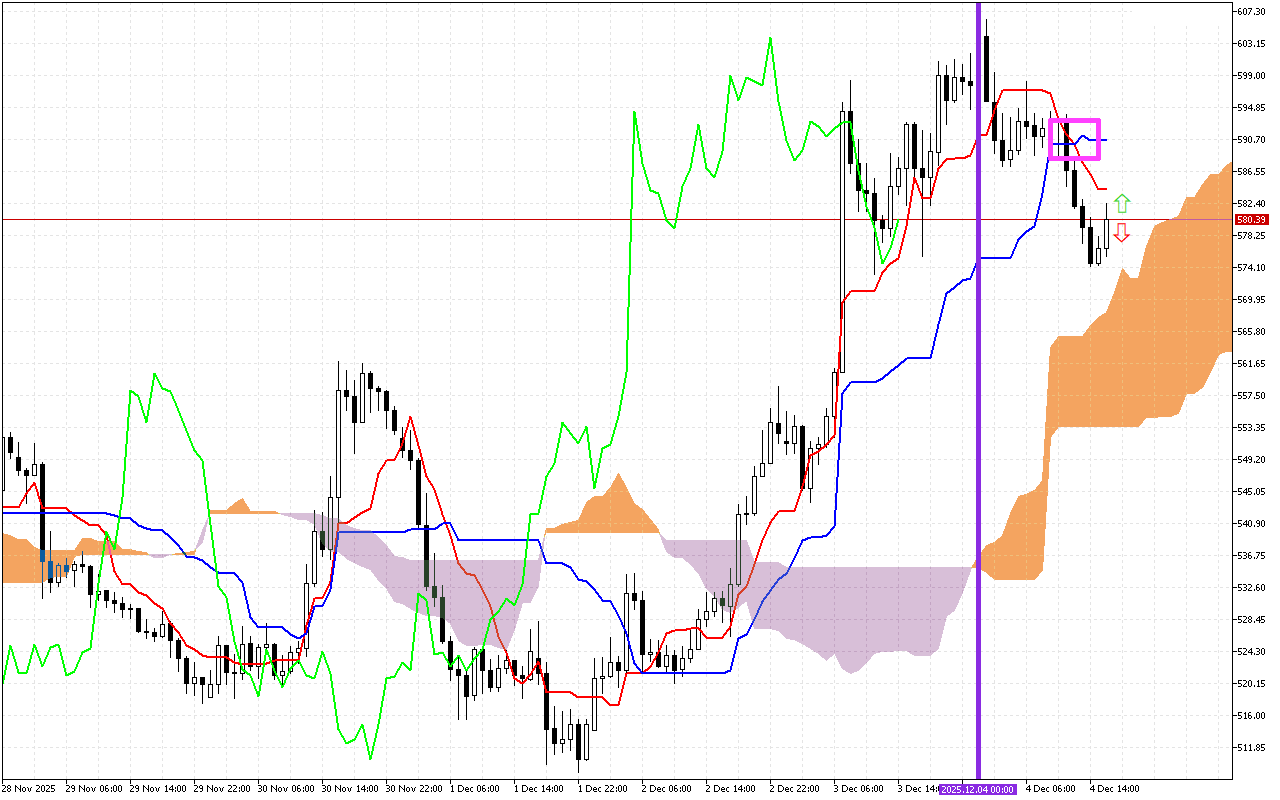Click the 29 Nov 14:00 time label
This screenshot has width=1280, height=800.
158,789
